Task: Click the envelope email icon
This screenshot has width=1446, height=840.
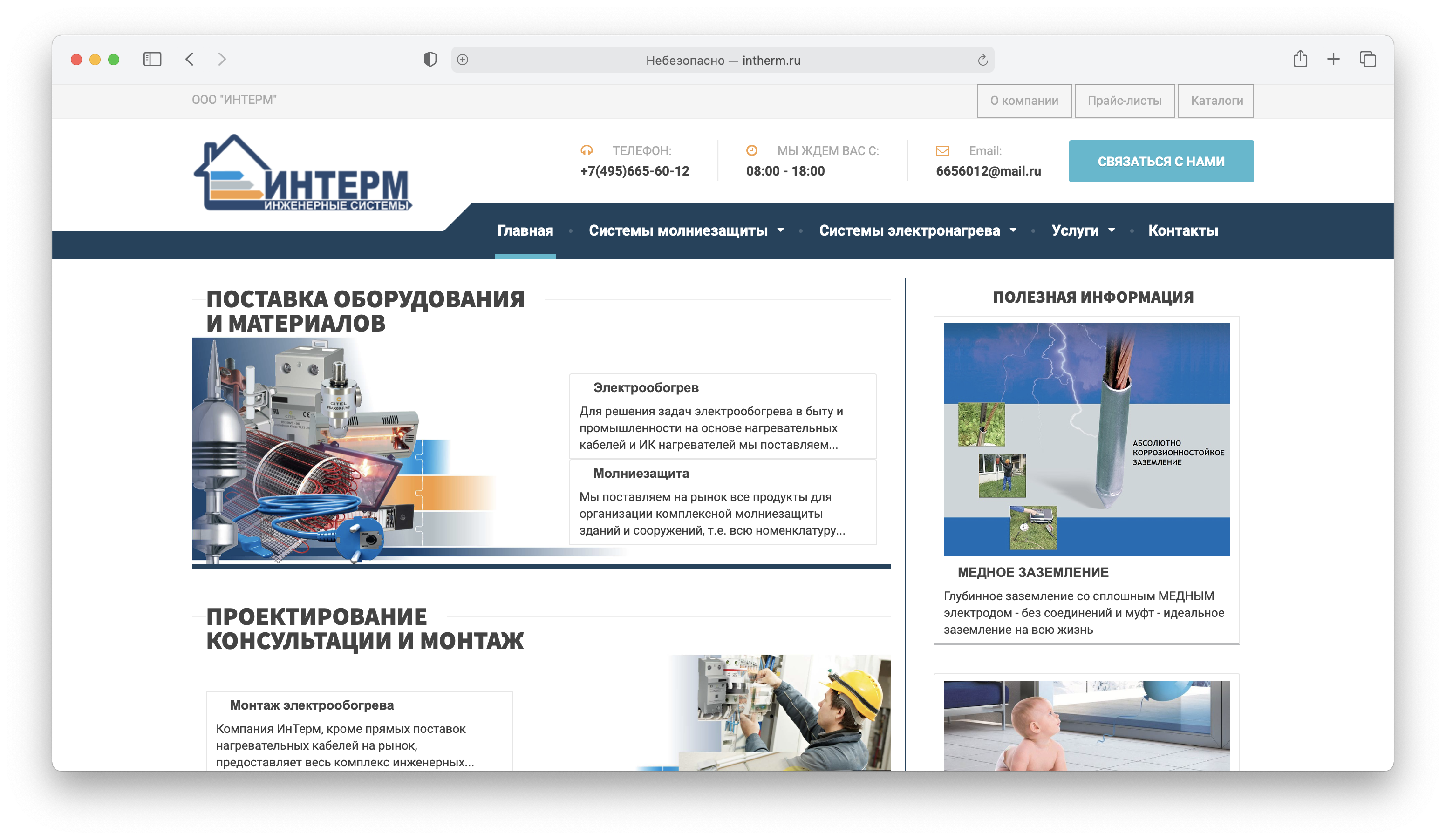Action: (942, 151)
